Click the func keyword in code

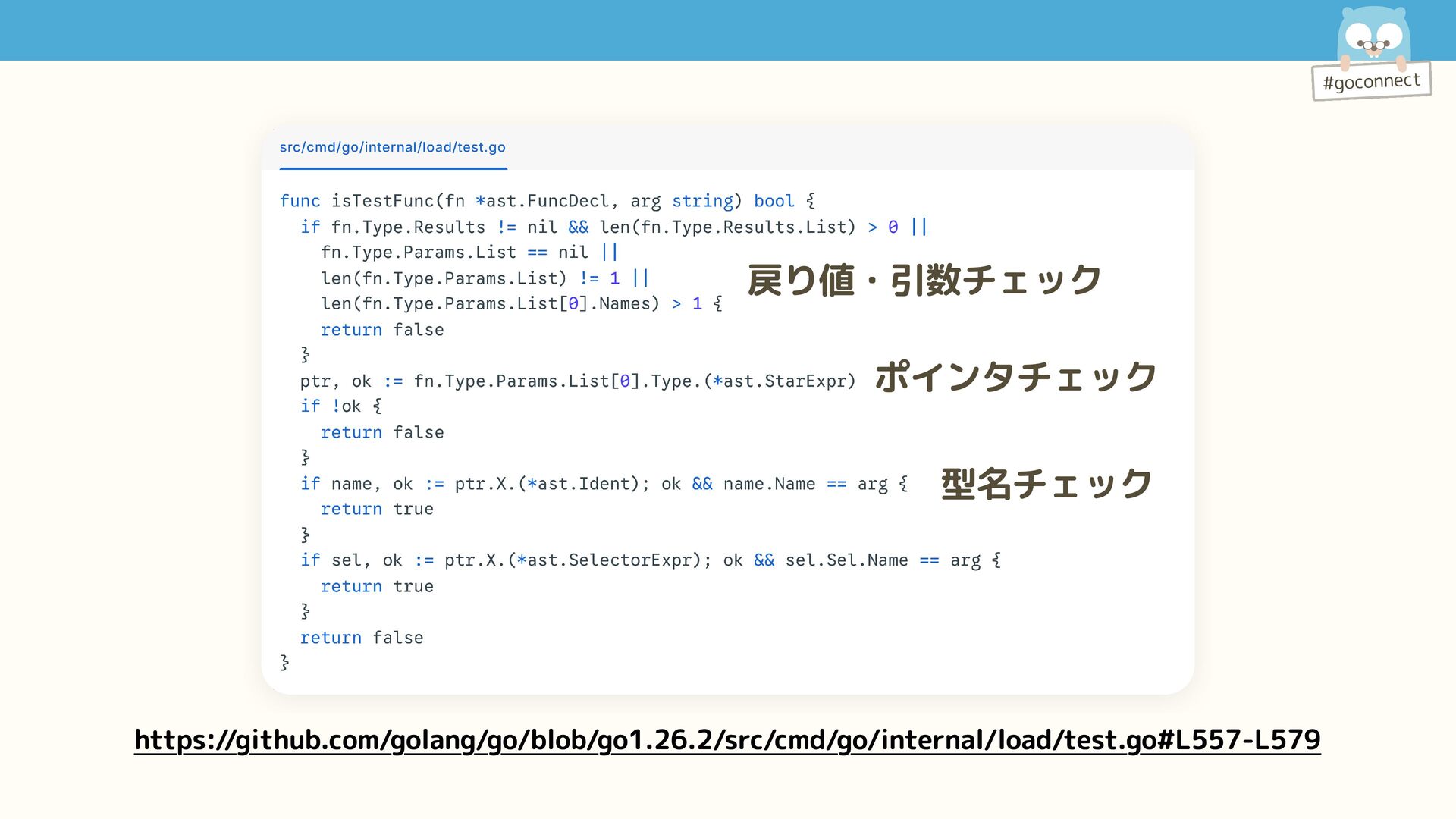(x=300, y=201)
